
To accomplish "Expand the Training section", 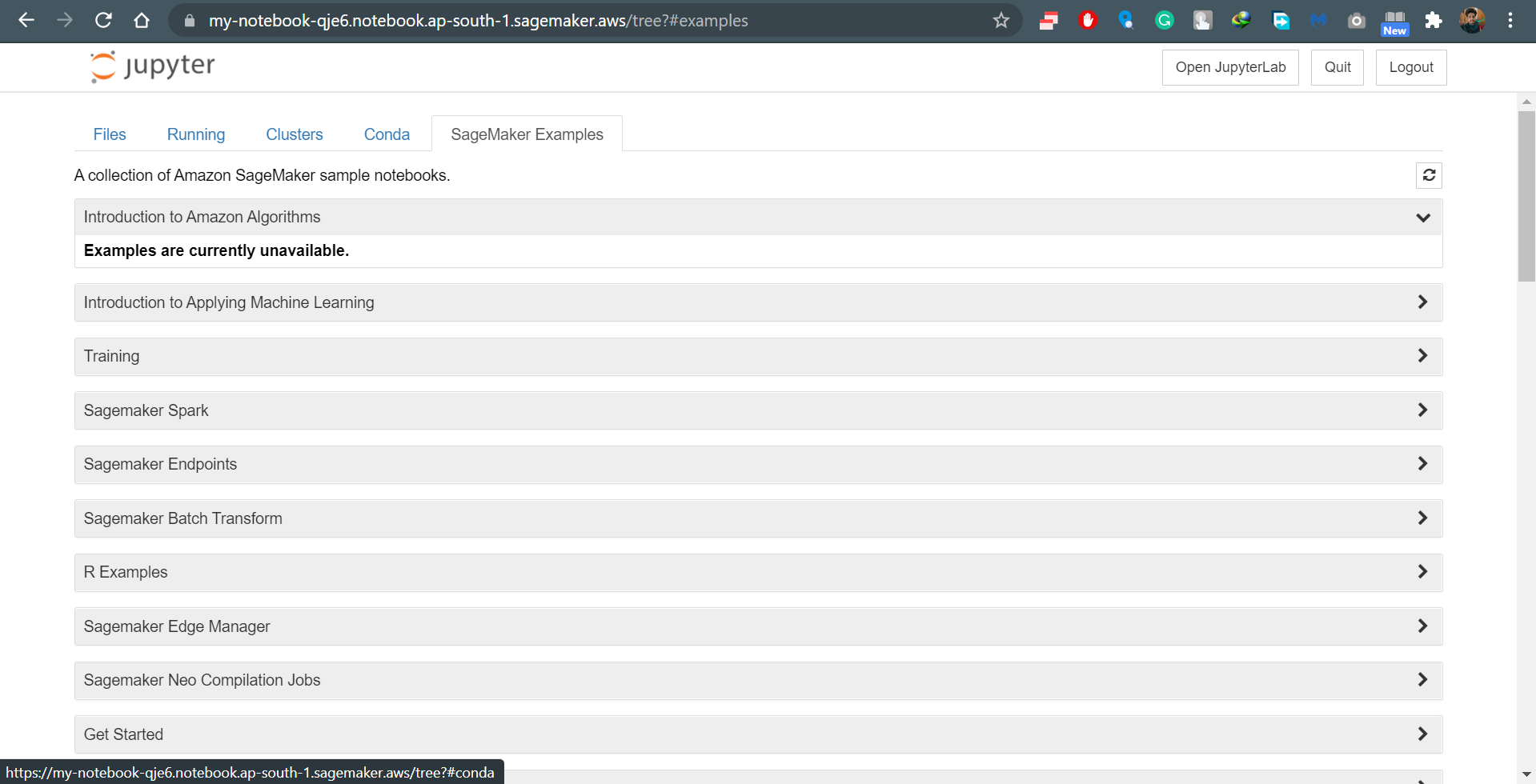I will pos(758,356).
